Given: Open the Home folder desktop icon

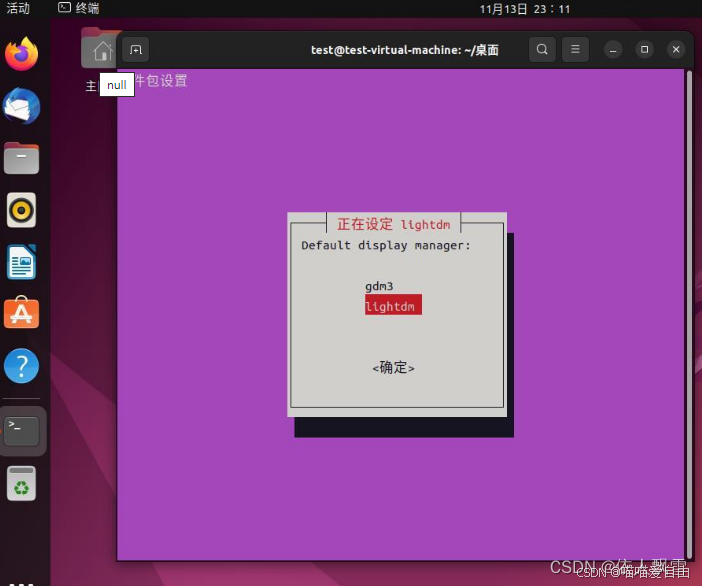Looking at the screenshot, I should click(99, 48).
